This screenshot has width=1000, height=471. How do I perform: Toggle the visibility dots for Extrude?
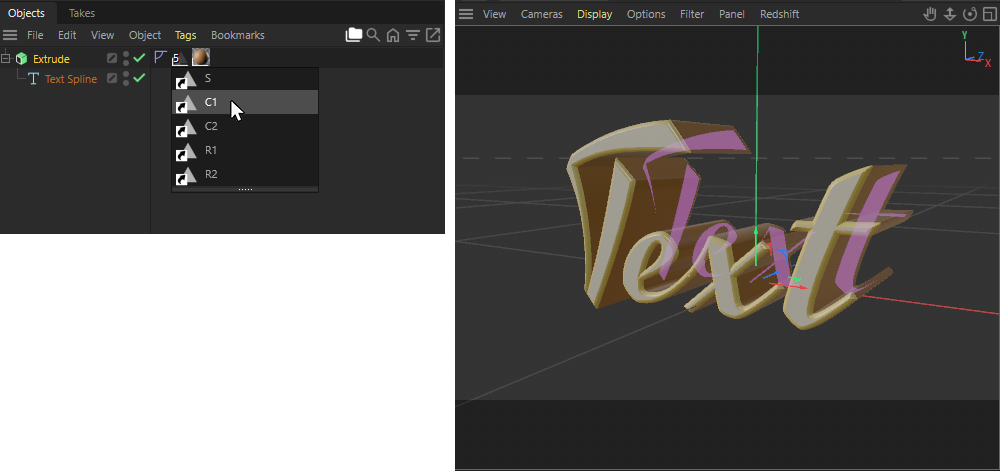click(126, 59)
